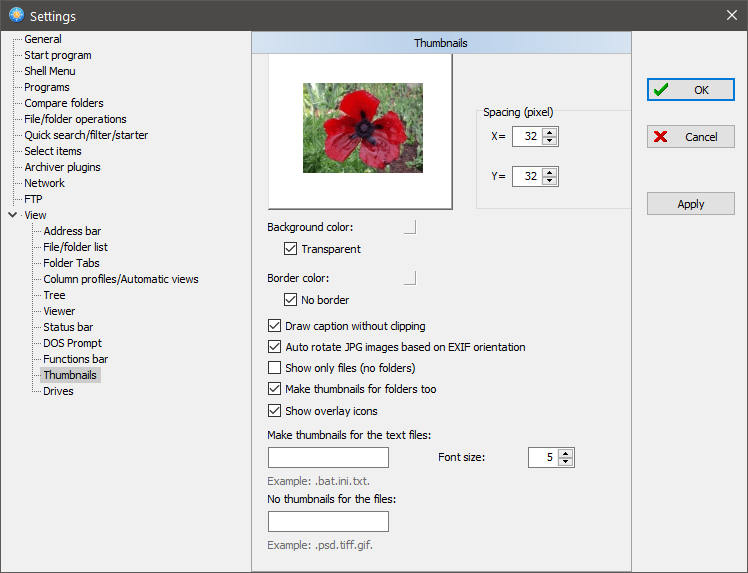Image resolution: width=748 pixels, height=573 pixels.
Task: Select DOS Prompt settings
Action: [73, 343]
